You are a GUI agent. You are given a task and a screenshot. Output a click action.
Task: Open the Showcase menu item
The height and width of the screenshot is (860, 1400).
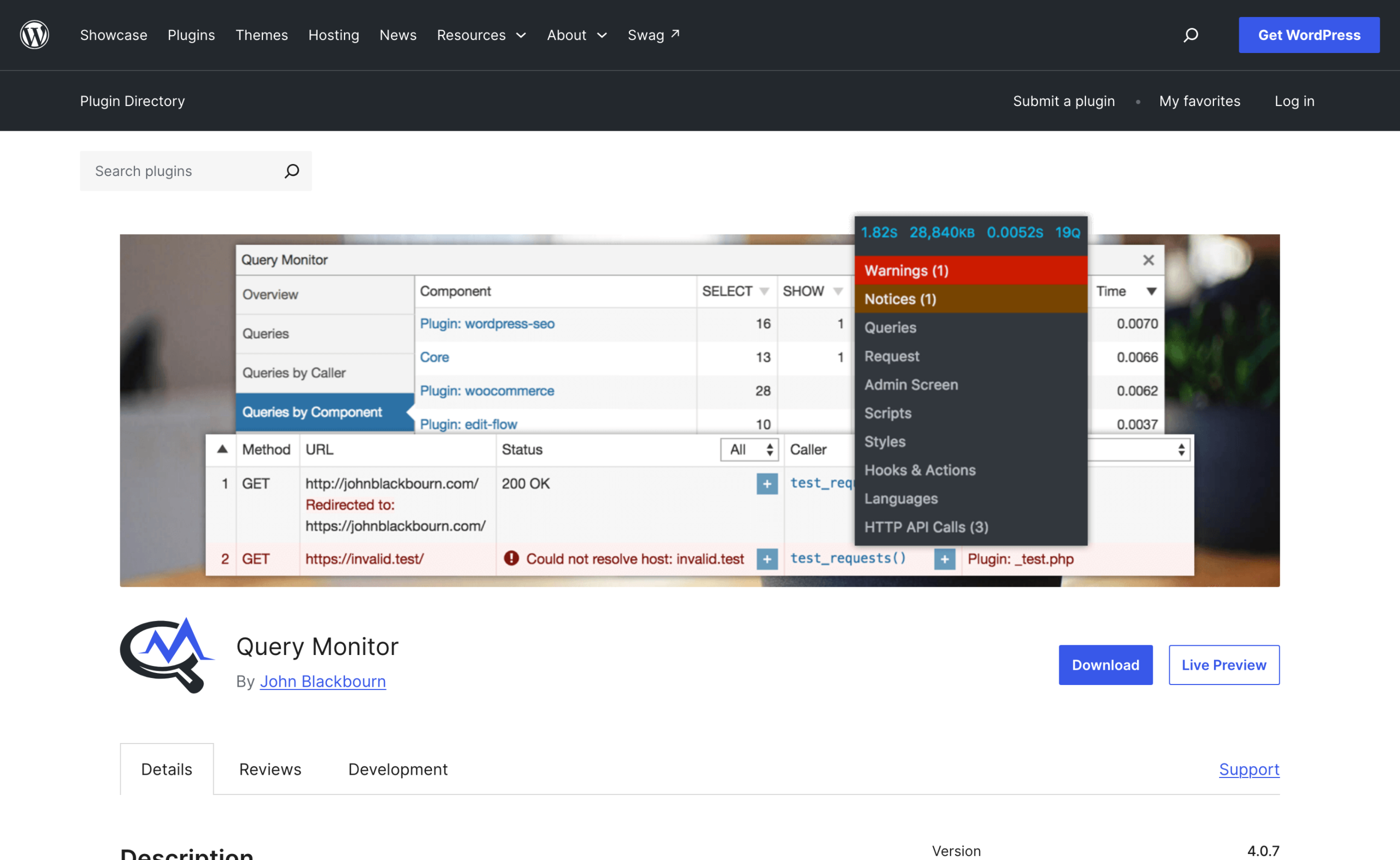(x=114, y=36)
